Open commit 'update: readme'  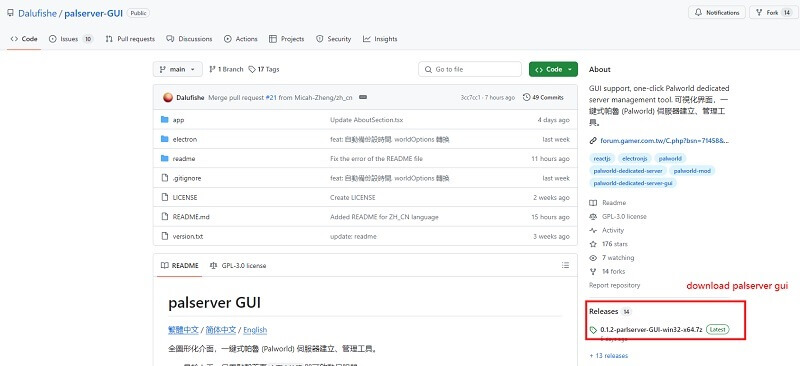pyautogui.click(x=353, y=236)
